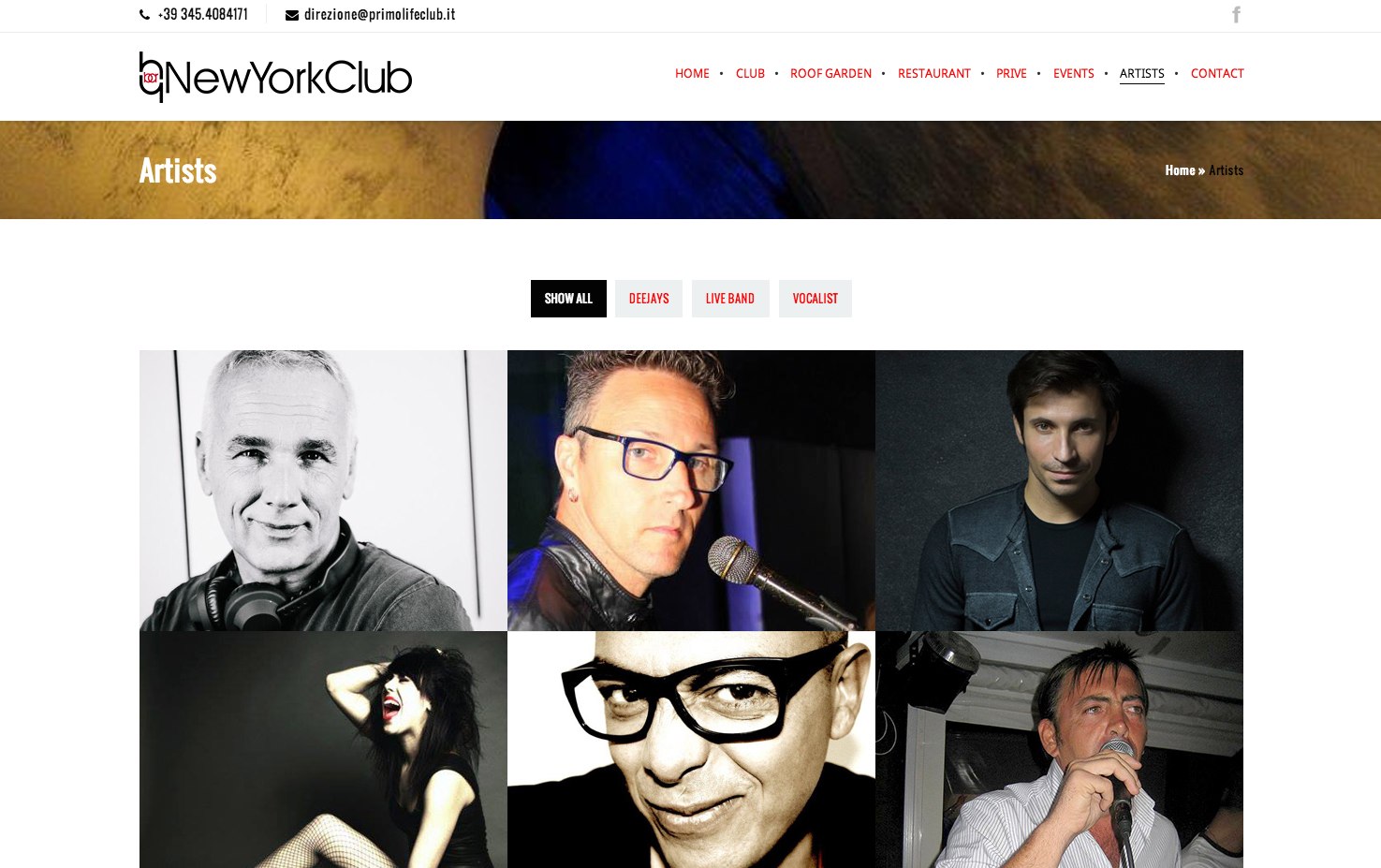Open the Events menu item
Image resolution: width=1381 pixels, height=868 pixels.
tap(1073, 73)
